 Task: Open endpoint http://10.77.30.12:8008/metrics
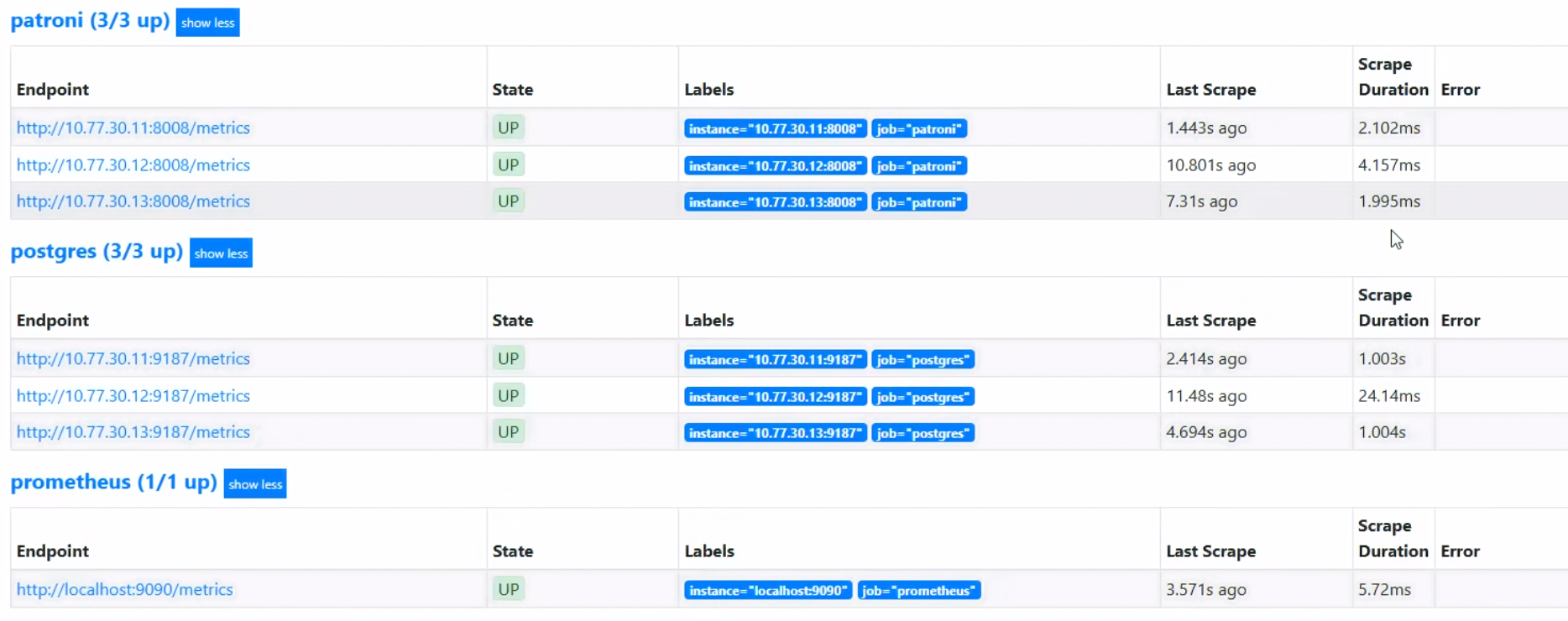[x=133, y=164]
